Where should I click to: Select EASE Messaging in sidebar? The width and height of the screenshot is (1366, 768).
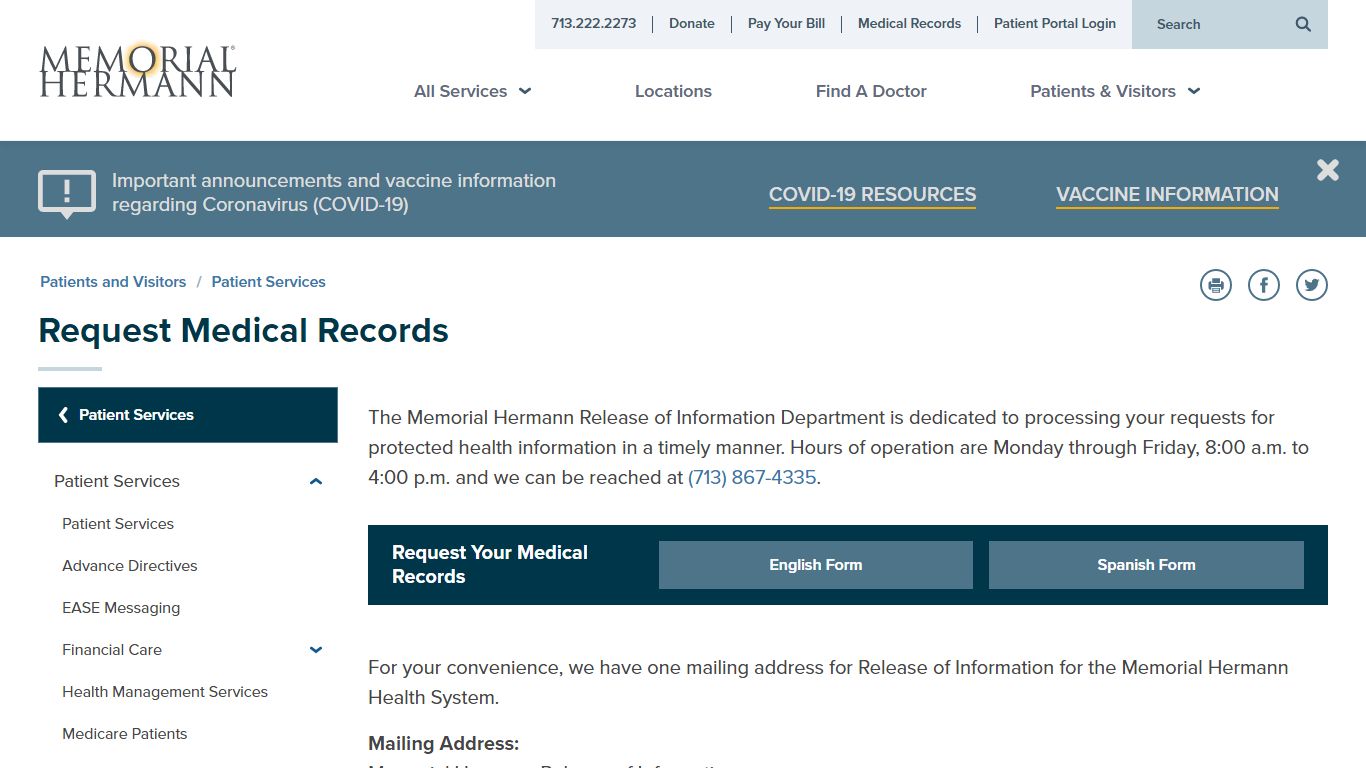(x=121, y=608)
